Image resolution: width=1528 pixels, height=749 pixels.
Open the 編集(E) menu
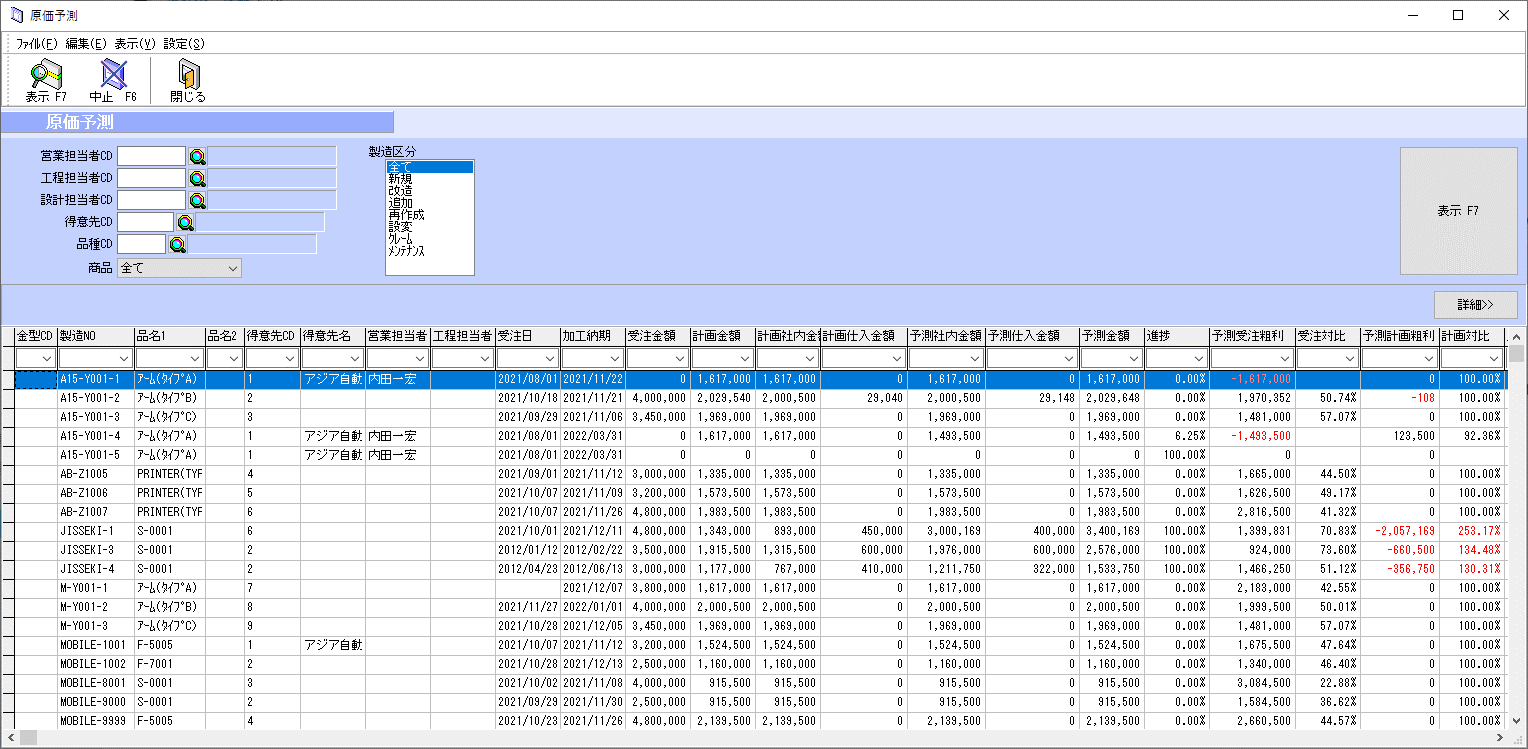pos(86,44)
